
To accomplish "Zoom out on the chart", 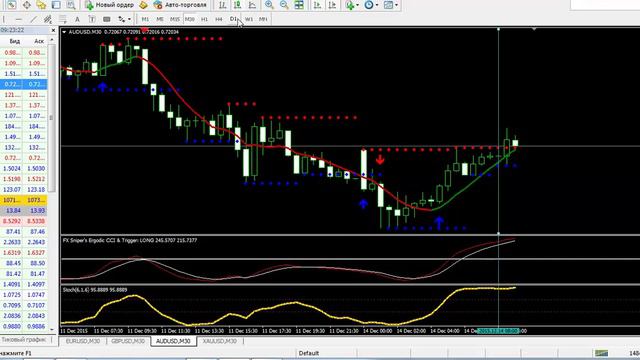I will [x=284, y=5].
